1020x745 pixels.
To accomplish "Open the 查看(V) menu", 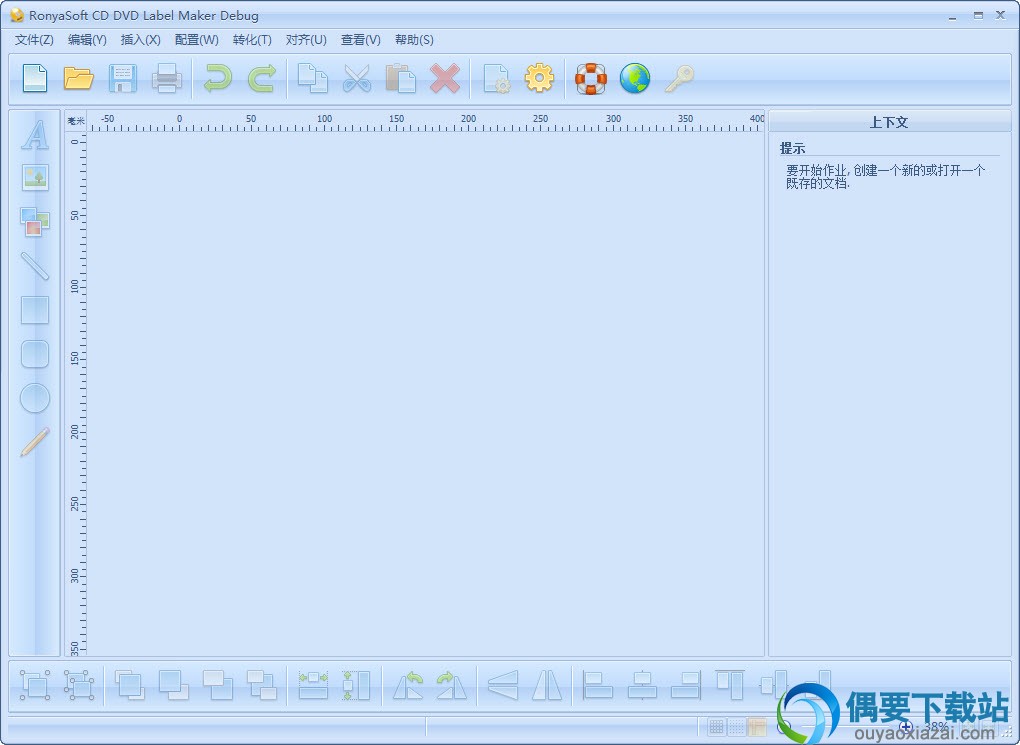I will click(360, 40).
